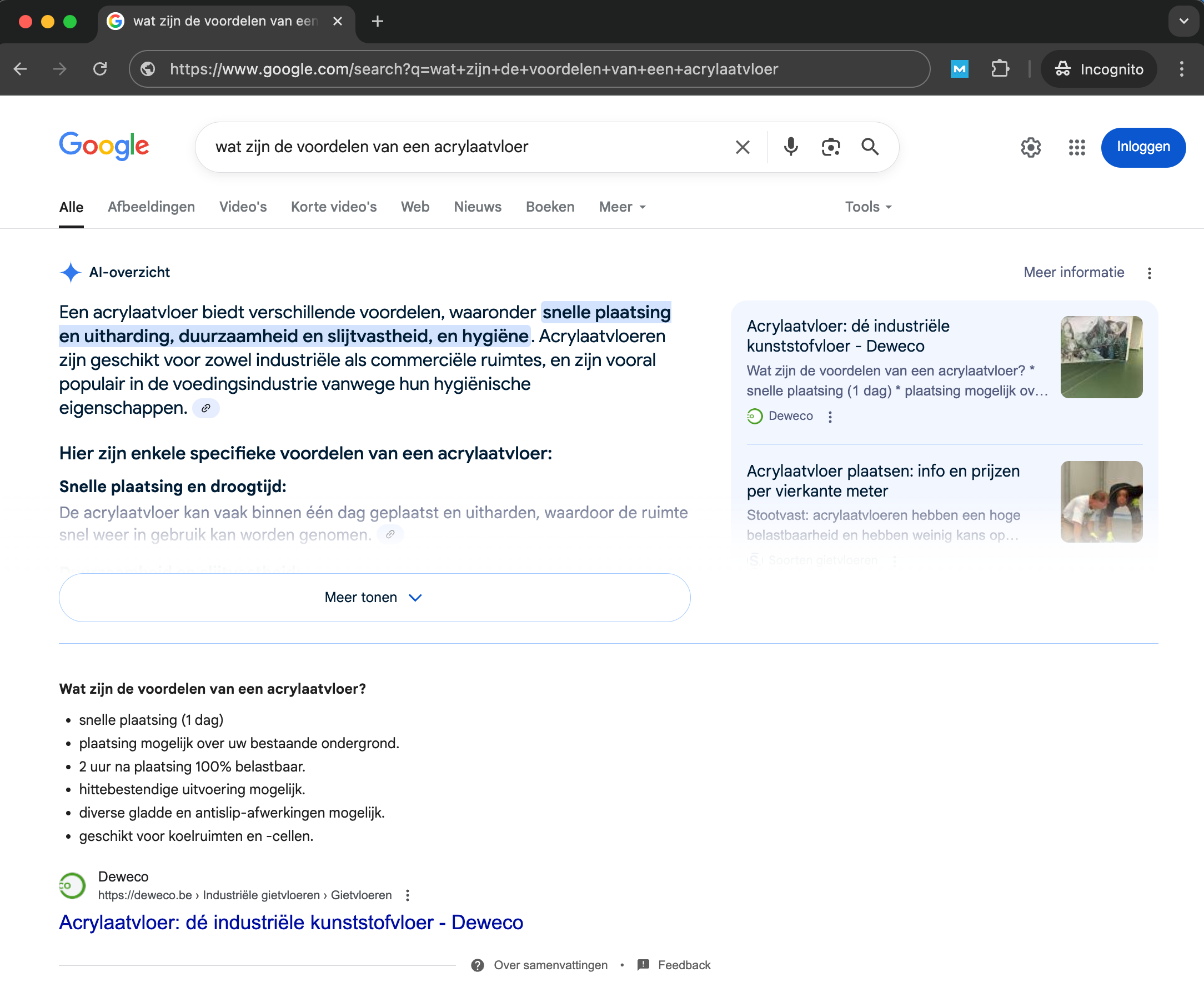Click bullet hittebestendige uitvoering mogelijk

(192, 789)
